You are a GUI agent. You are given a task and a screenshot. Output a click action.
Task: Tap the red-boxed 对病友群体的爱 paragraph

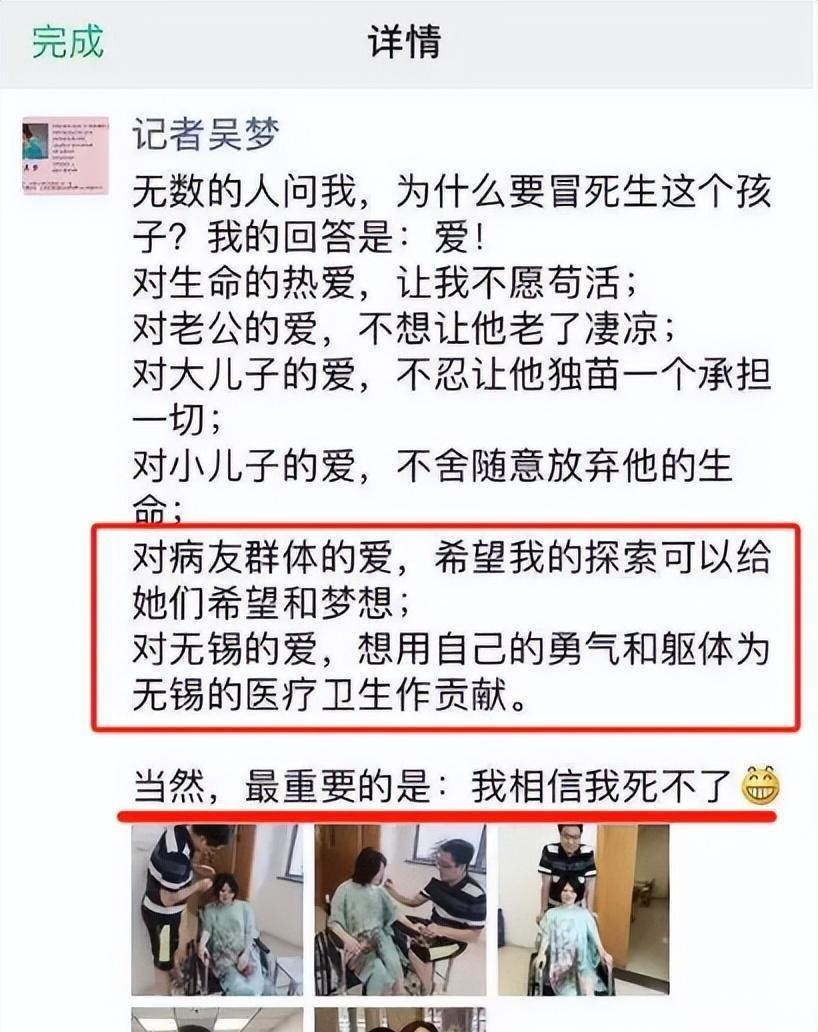click(x=451, y=579)
